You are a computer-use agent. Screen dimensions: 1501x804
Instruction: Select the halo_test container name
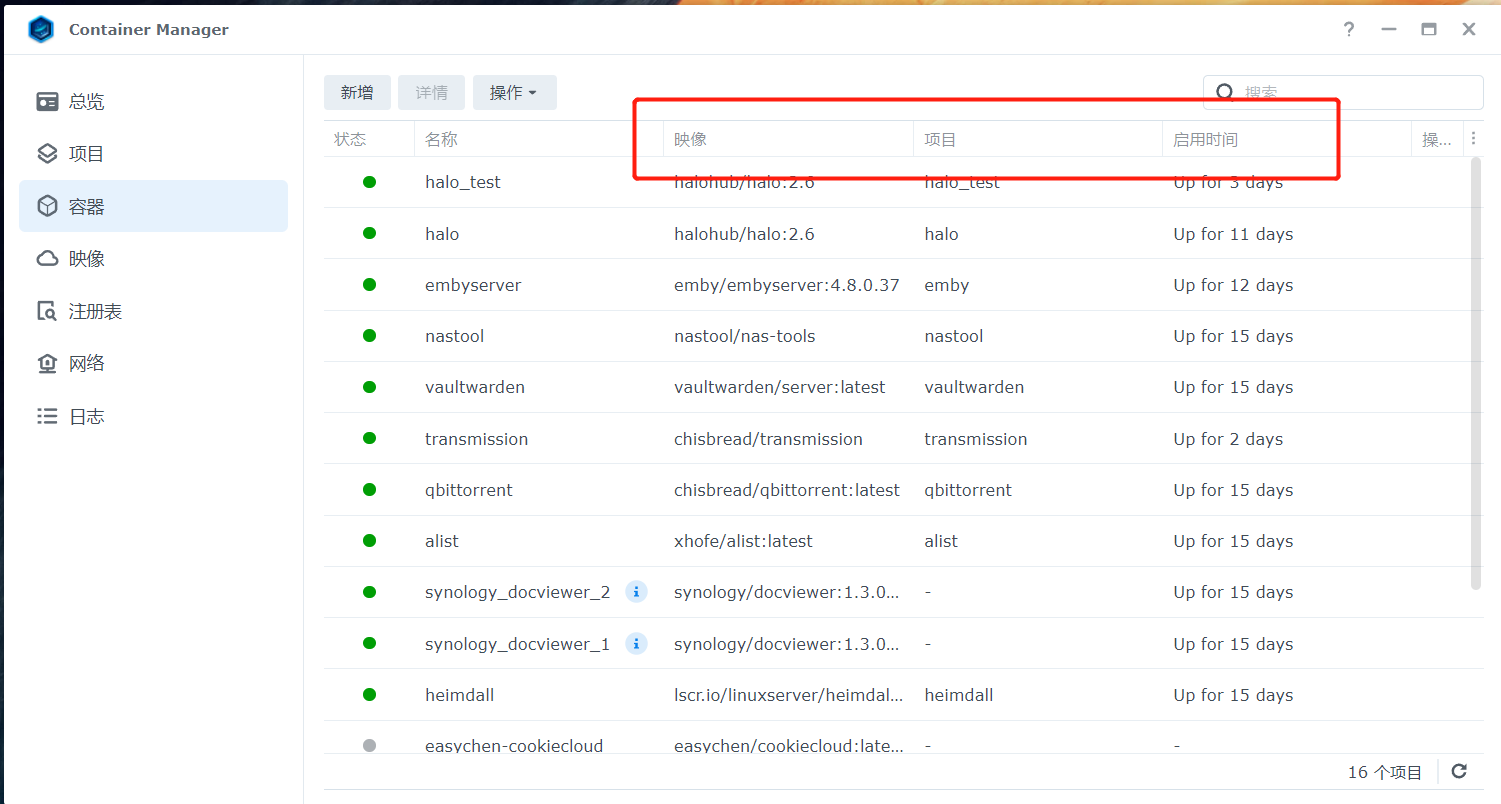point(463,182)
